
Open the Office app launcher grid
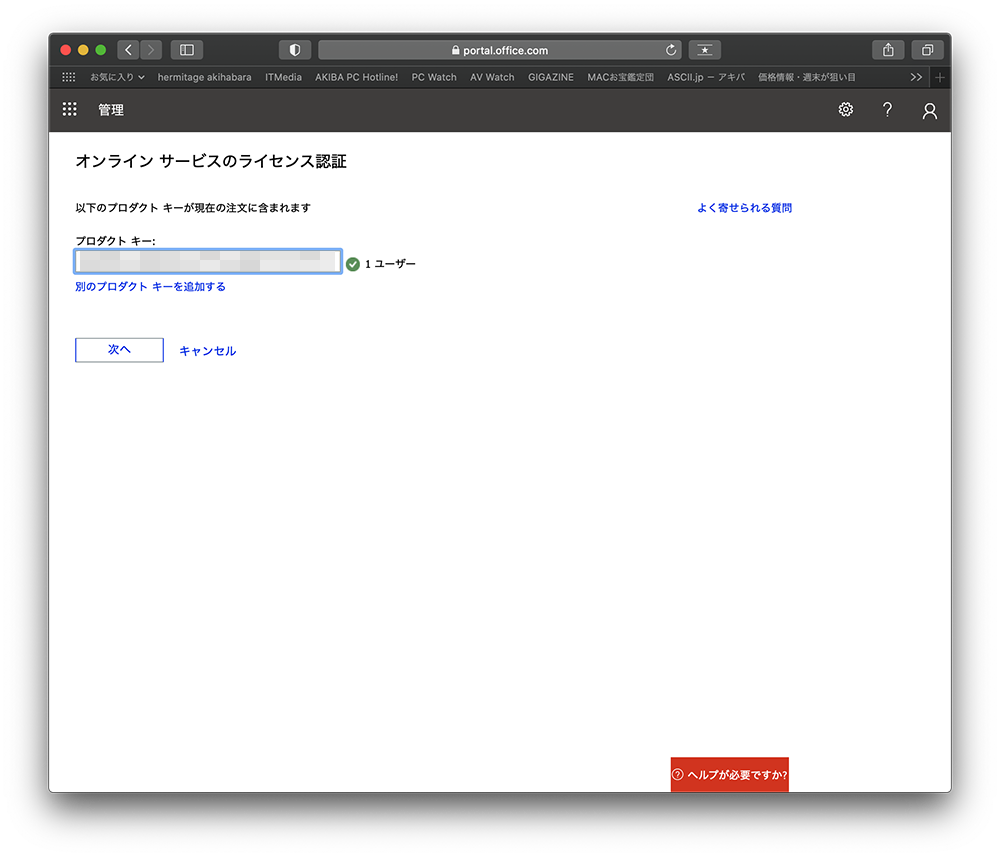(69, 110)
